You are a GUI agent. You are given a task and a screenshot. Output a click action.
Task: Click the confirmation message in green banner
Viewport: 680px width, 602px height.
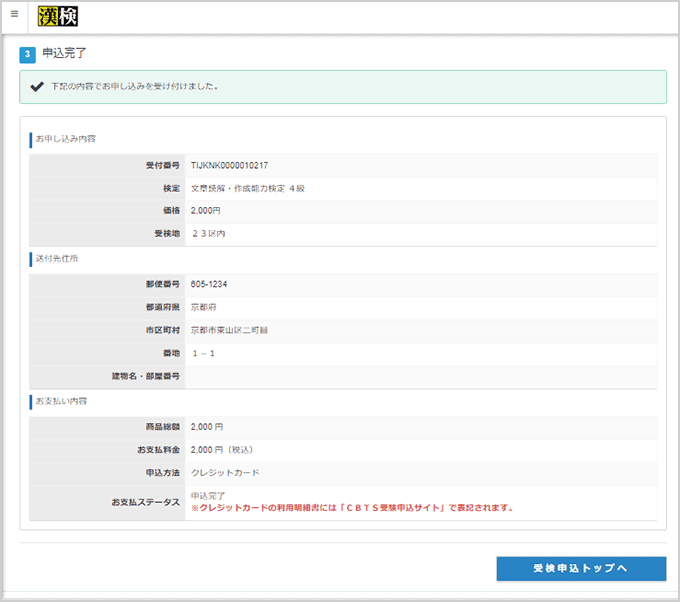(x=134, y=86)
